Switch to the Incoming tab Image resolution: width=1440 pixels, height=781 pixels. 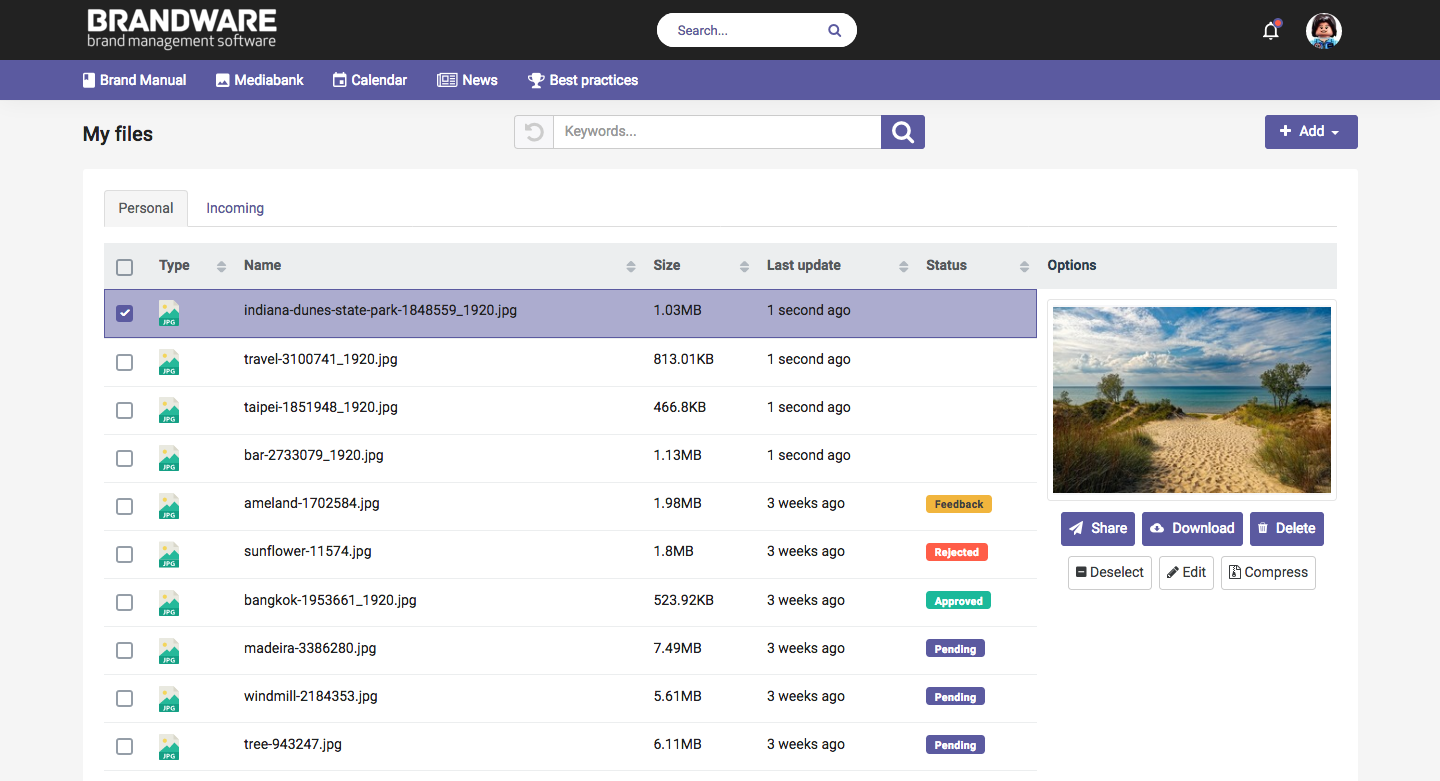[x=235, y=208]
